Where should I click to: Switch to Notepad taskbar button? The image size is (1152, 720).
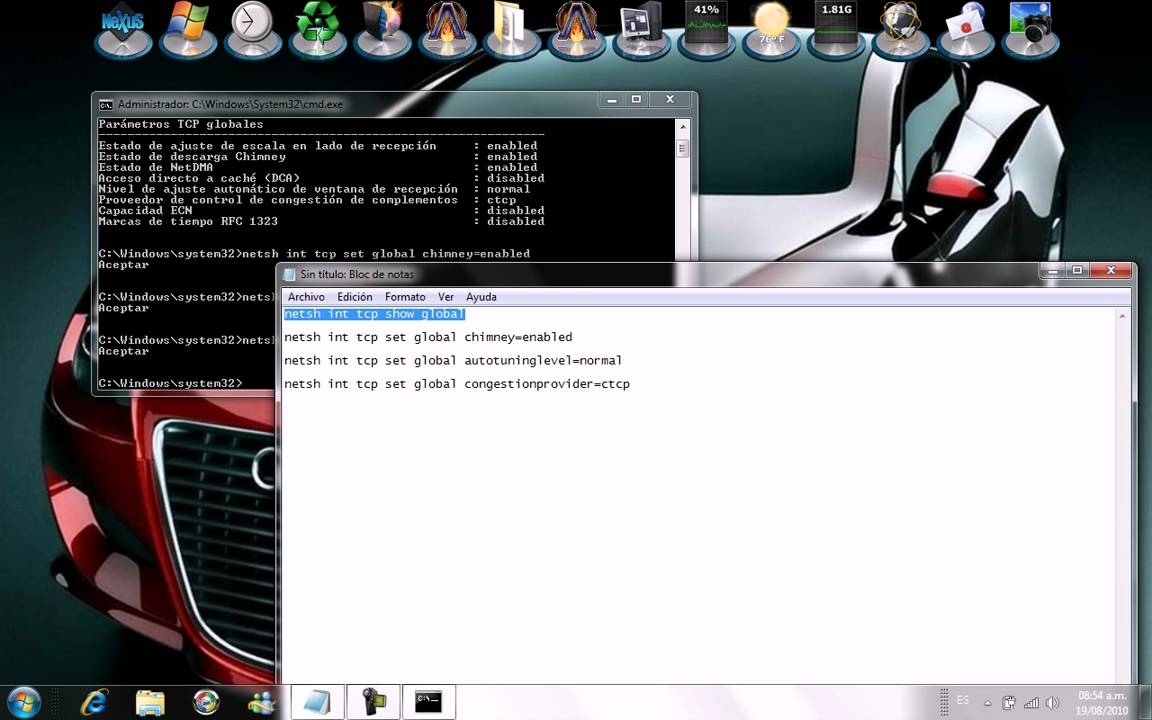tap(317, 702)
